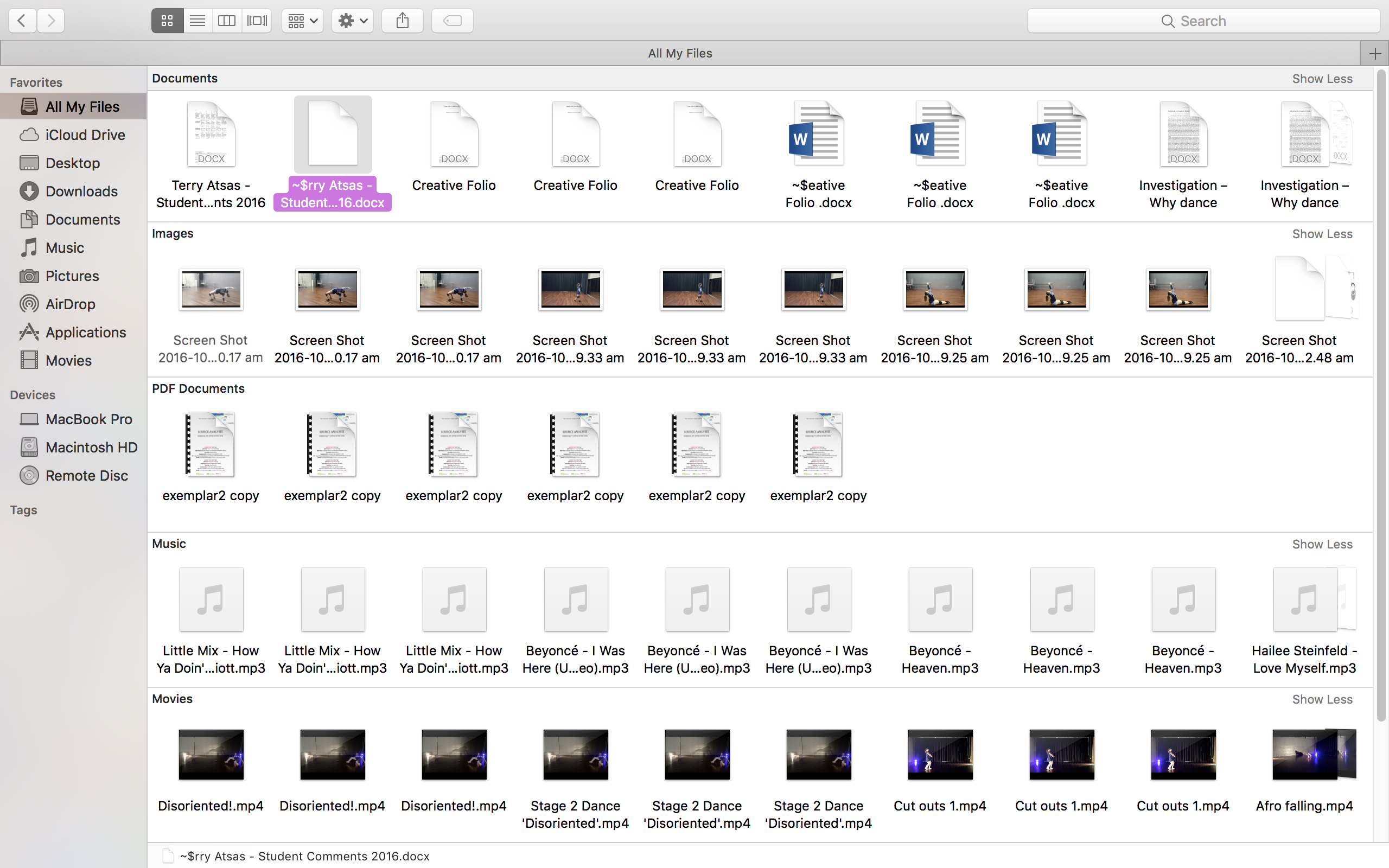Click Show Less for Music section

1322,544
